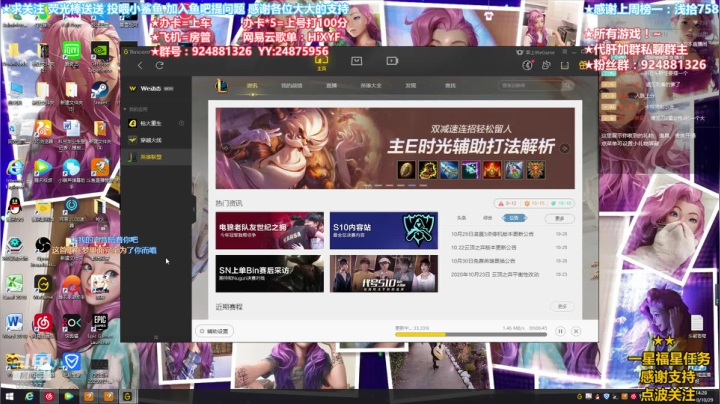Open 2020年10月23日 云顶之弈平衡性改动 link

point(495,274)
